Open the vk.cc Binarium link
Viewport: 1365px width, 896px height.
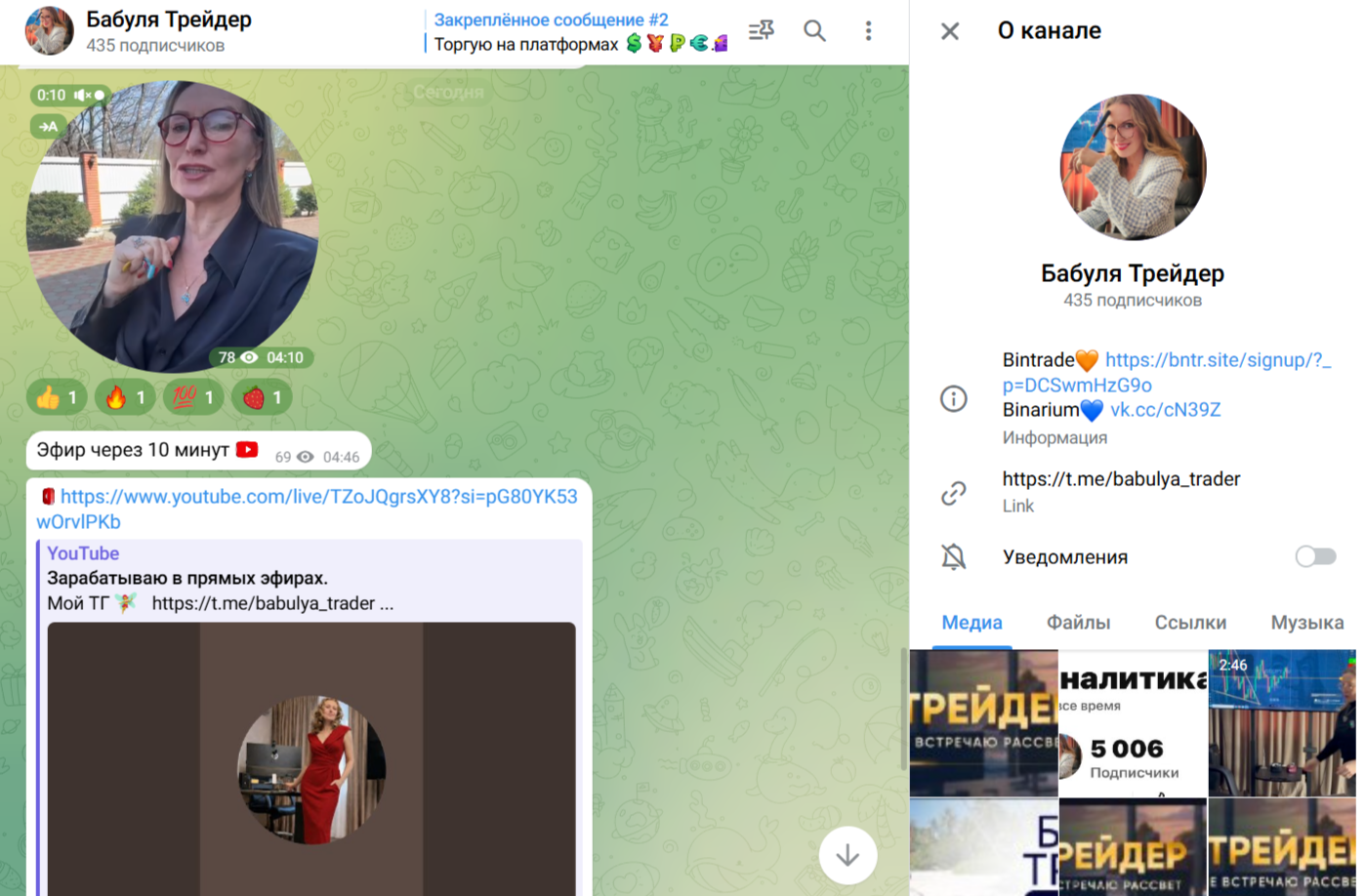click(1165, 410)
